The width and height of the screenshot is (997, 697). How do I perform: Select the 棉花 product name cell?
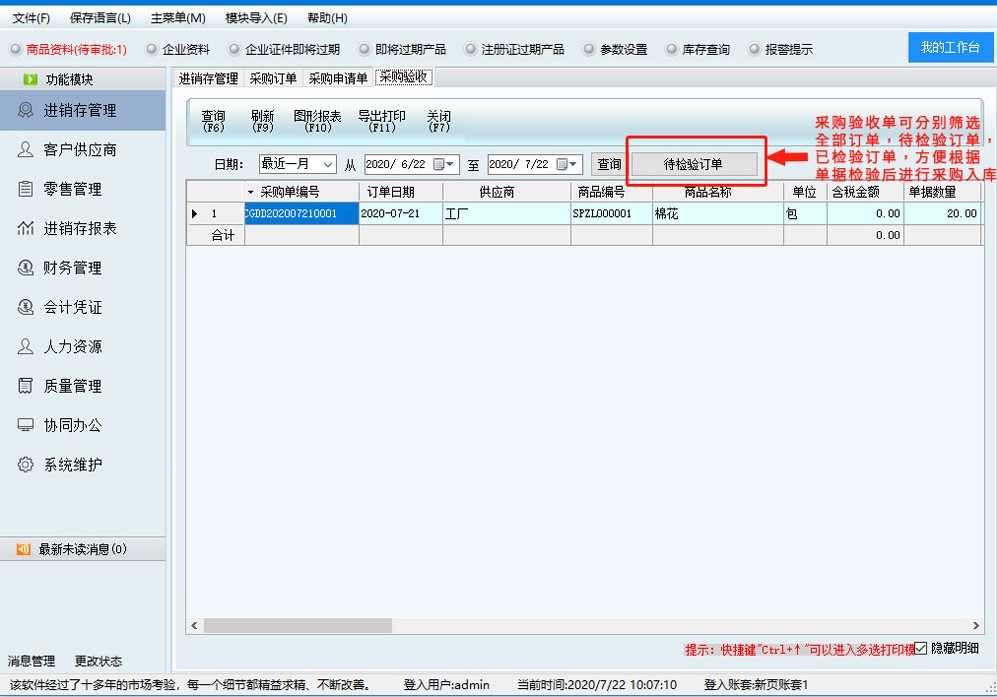[x=718, y=214]
